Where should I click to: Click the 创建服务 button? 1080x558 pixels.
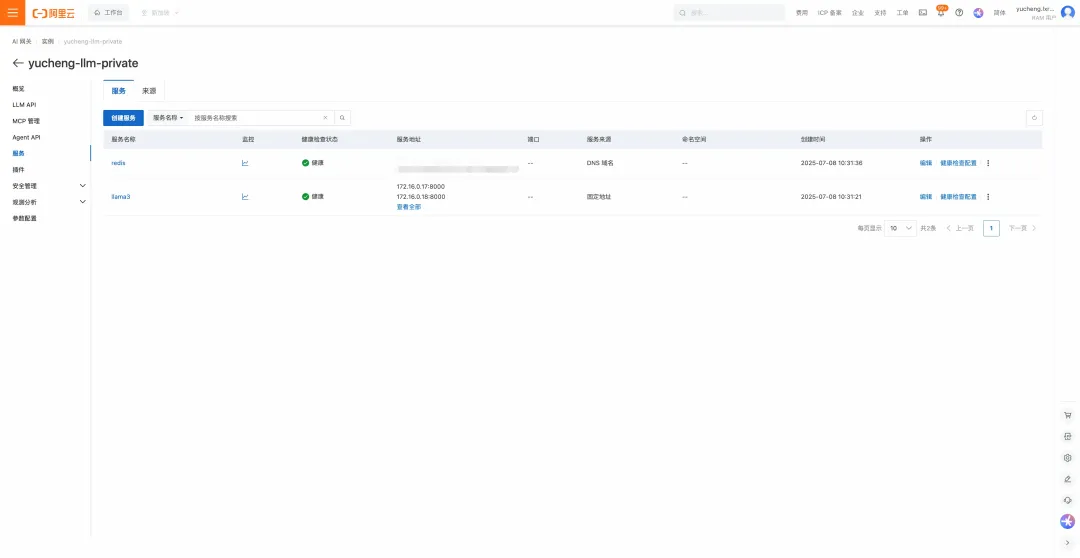(123, 118)
